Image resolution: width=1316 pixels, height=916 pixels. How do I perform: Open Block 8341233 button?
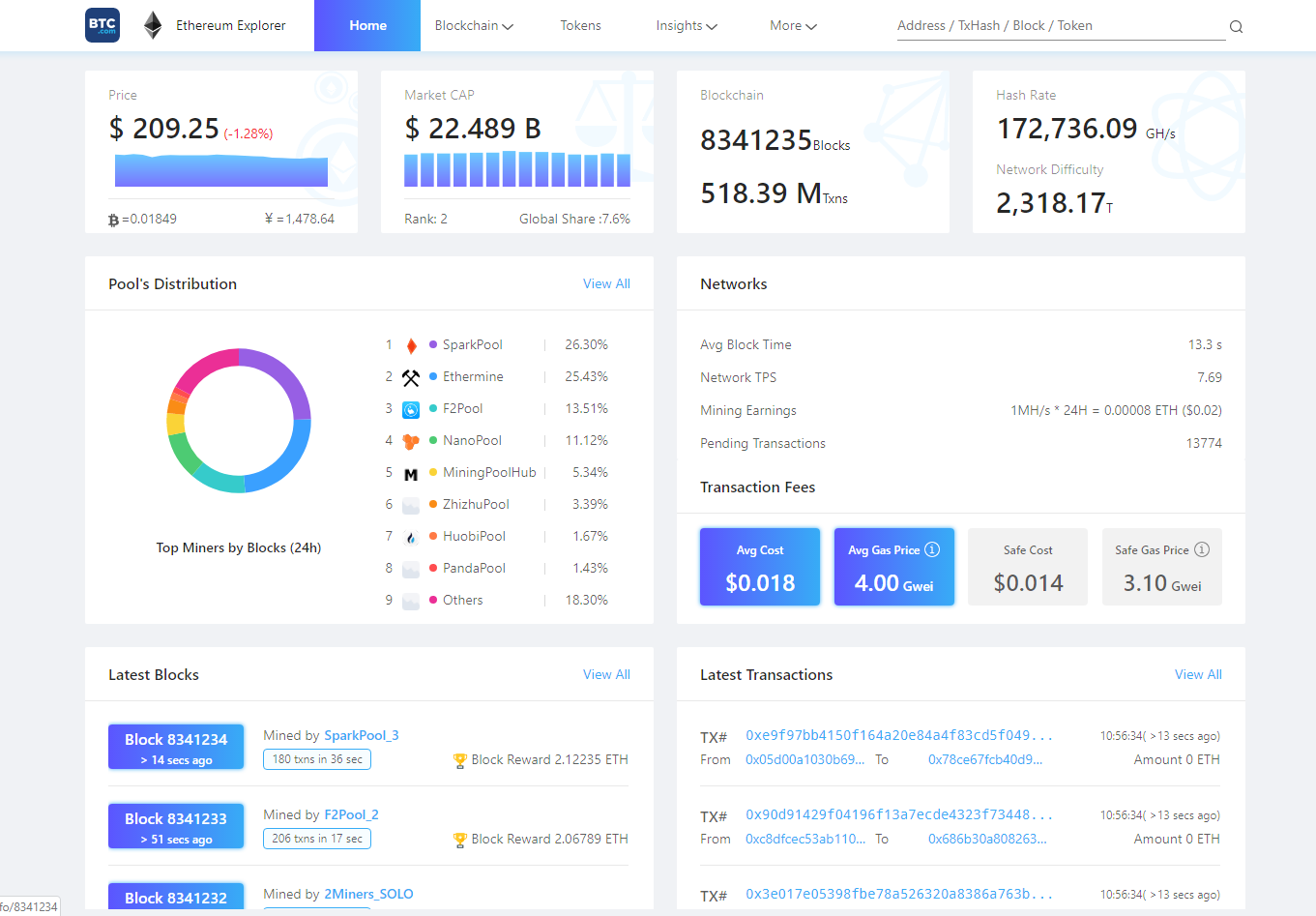coord(176,827)
